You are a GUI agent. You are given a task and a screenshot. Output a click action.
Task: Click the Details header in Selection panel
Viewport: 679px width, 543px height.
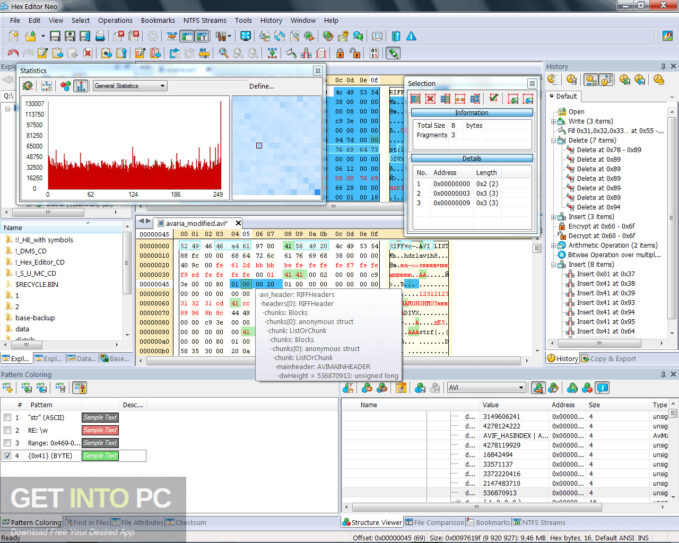(x=472, y=158)
